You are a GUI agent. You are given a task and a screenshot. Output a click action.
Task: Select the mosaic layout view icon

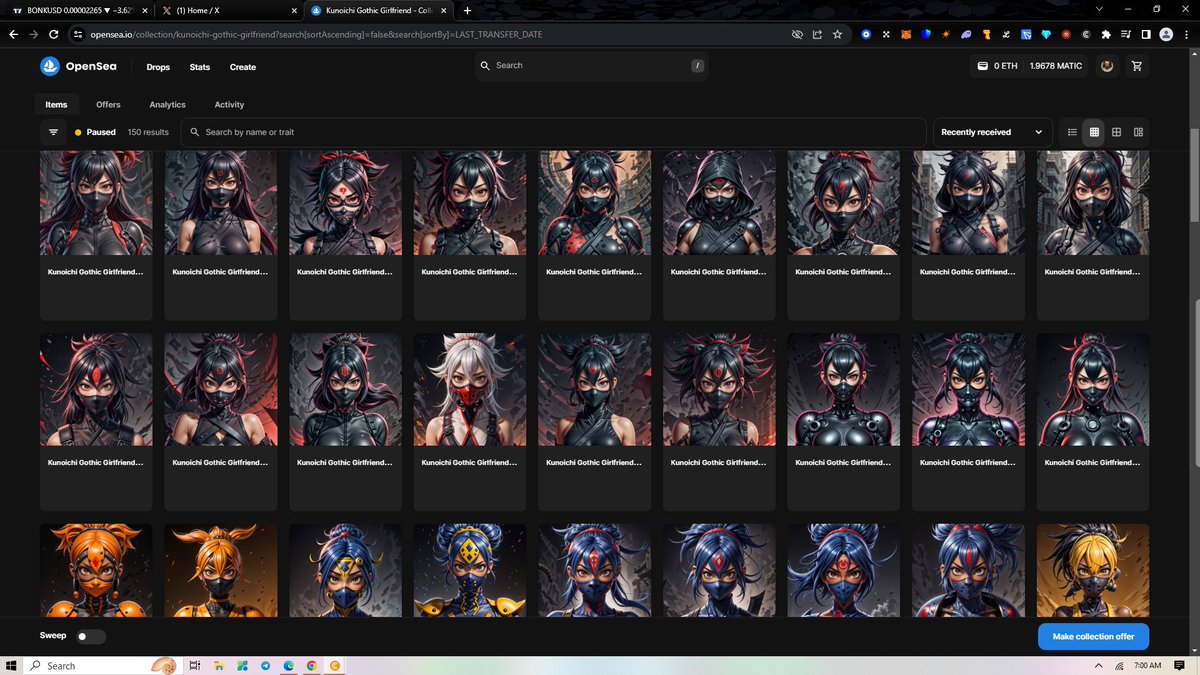pos(1138,132)
